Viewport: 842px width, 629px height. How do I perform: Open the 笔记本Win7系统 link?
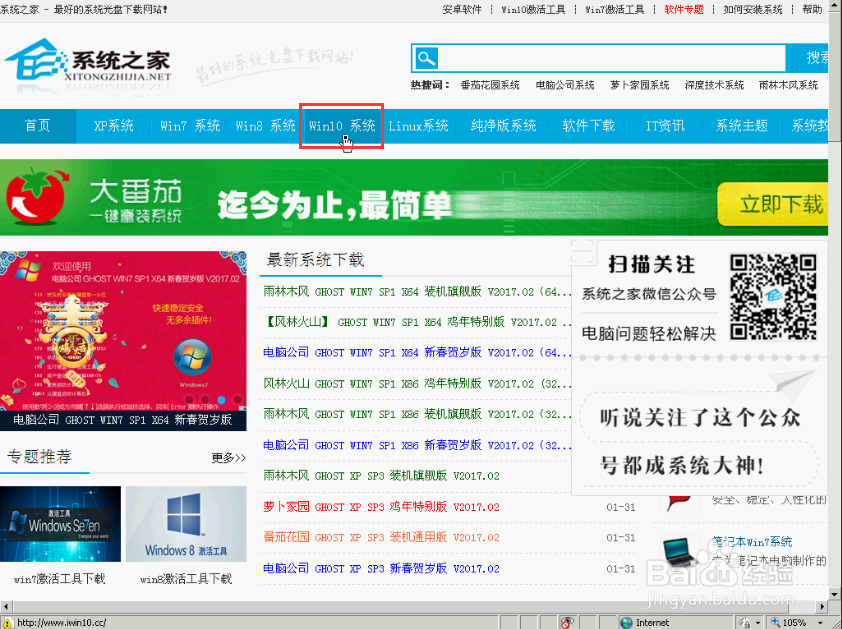point(752,542)
